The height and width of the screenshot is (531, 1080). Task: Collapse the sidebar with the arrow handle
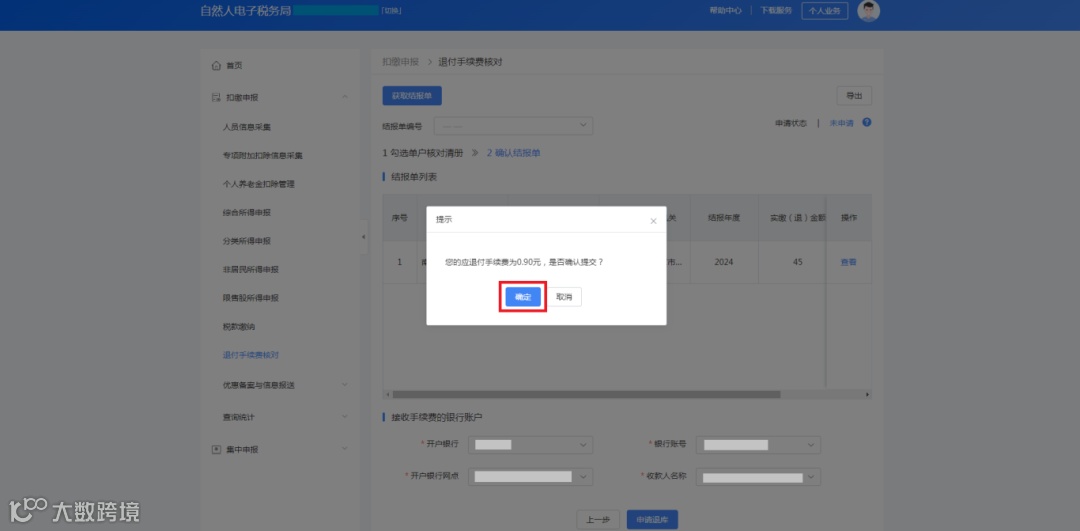[364, 237]
